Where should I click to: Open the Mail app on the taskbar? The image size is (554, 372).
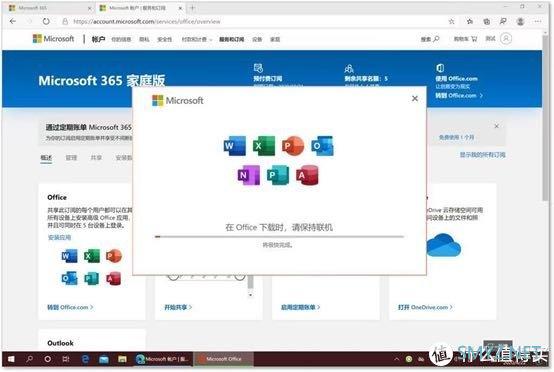pyautogui.click(x=104, y=359)
